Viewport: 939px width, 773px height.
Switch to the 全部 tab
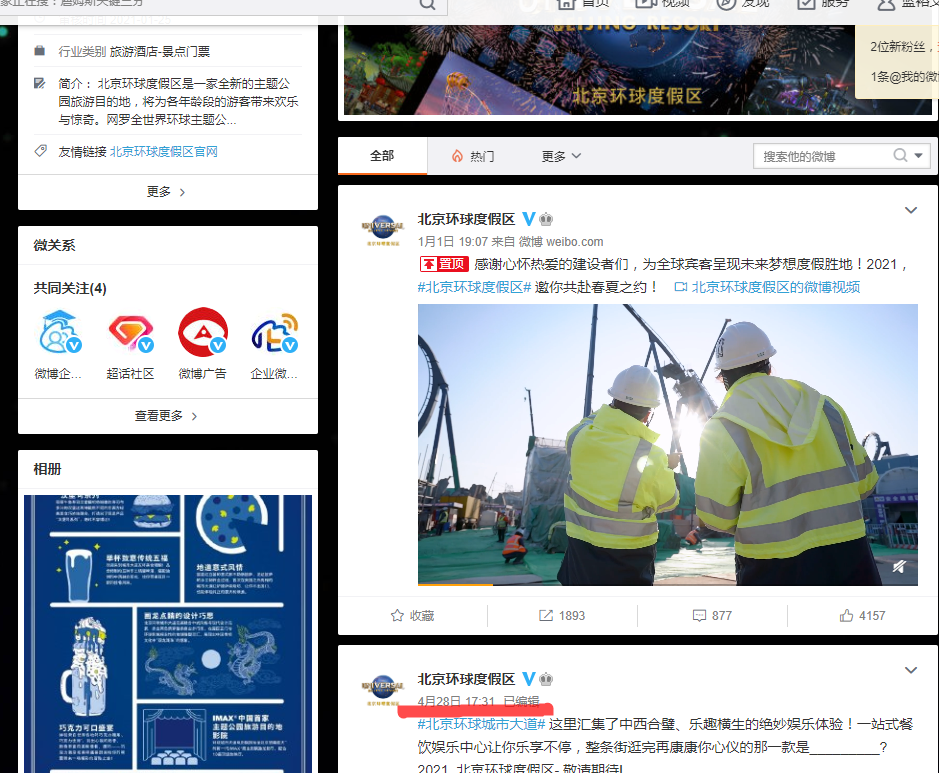click(x=382, y=156)
